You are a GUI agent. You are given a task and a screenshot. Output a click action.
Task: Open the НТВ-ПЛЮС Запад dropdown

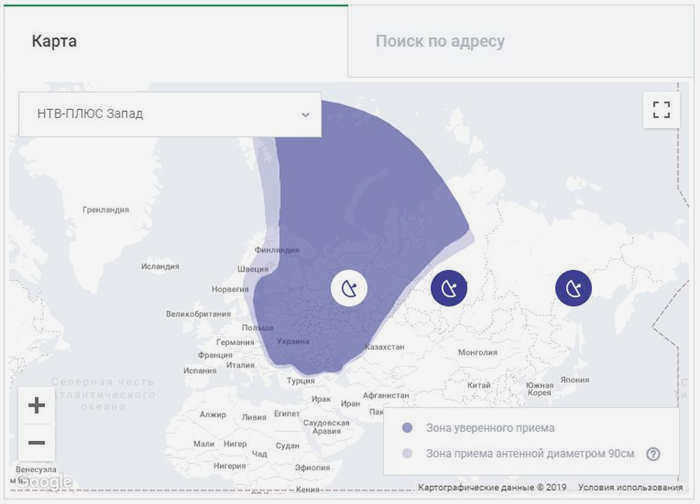tap(170, 114)
